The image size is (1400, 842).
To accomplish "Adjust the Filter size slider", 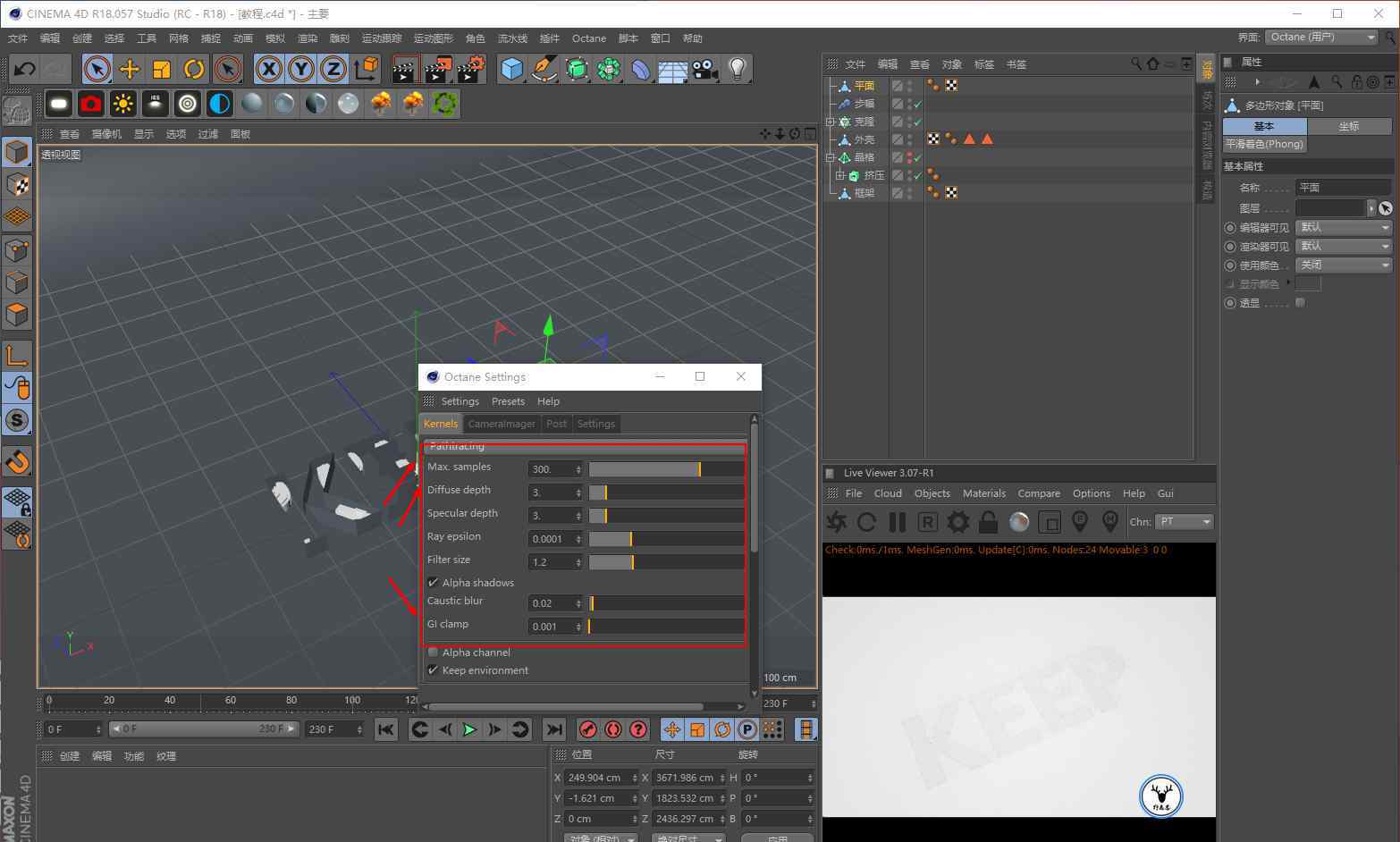I will point(666,562).
